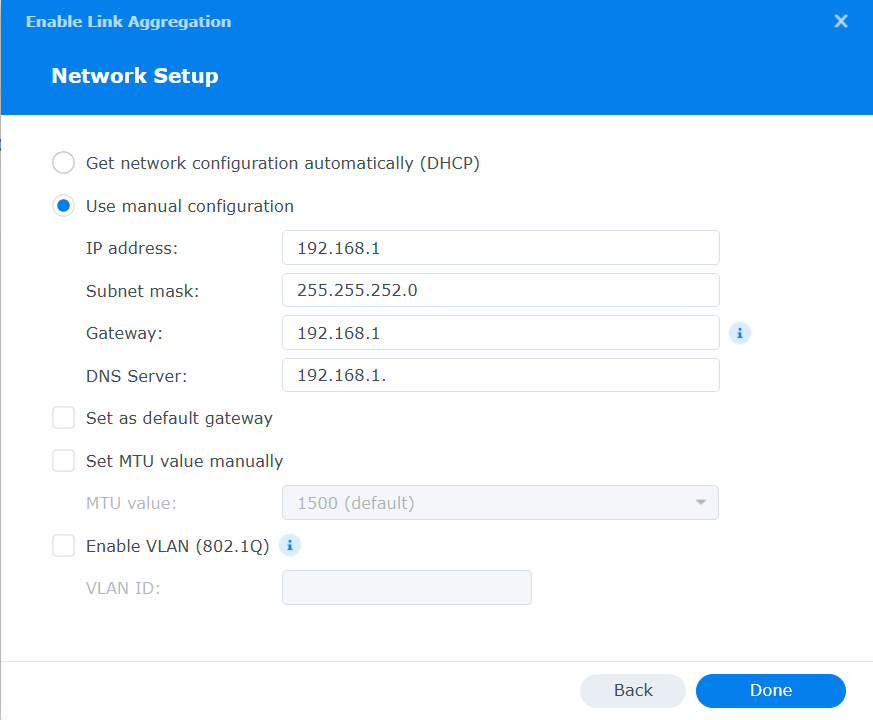The width and height of the screenshot is (873, 720).
Task: Click the Set as default gateway label
Action: (x=179, y=418)
